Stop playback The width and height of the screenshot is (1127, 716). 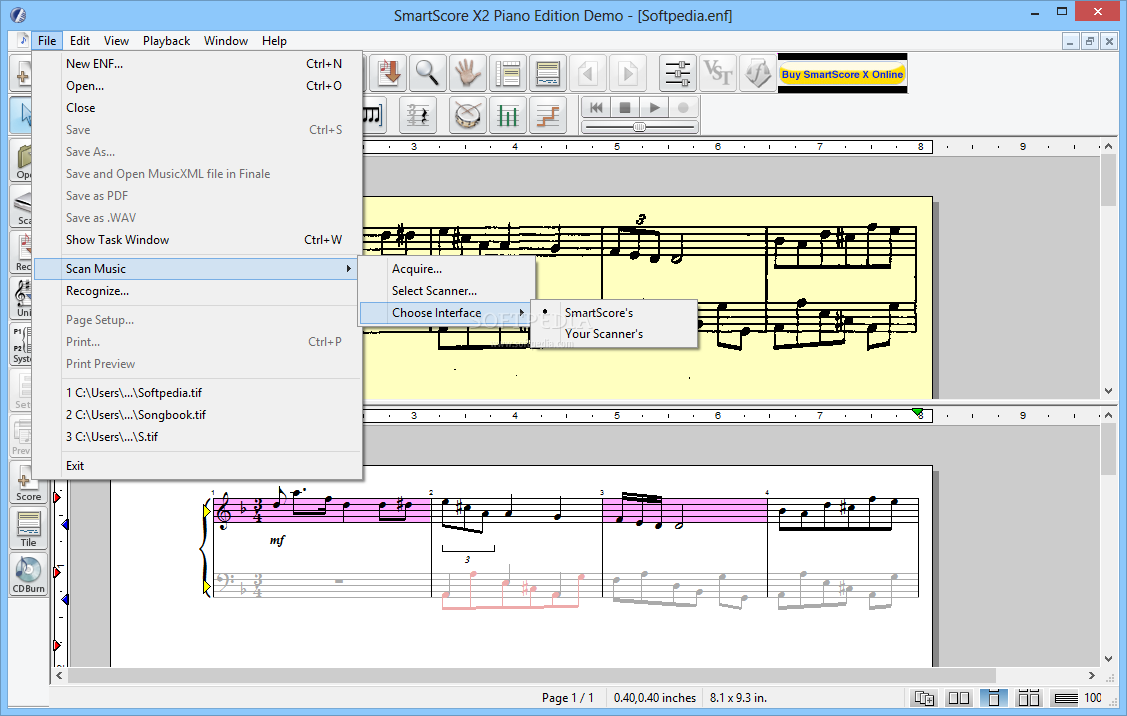click(625, 108)
